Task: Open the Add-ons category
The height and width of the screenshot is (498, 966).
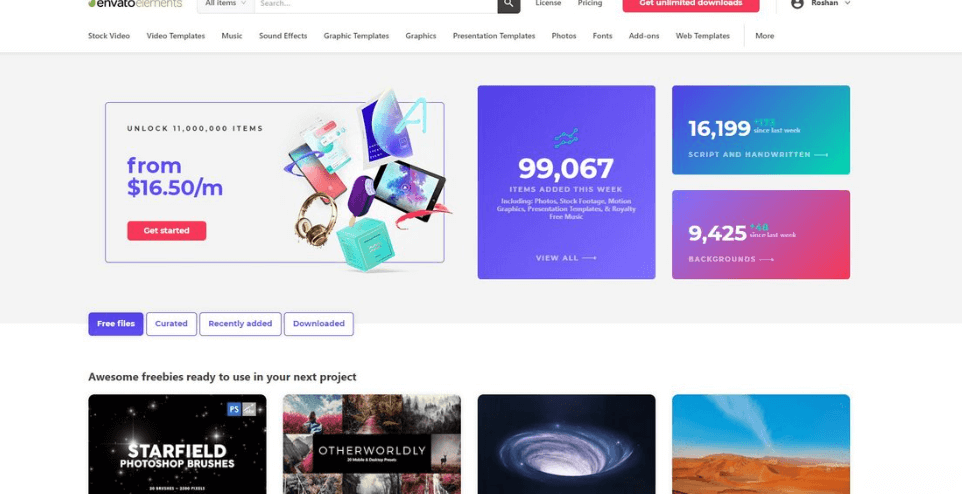Action: tap(644, 36)
